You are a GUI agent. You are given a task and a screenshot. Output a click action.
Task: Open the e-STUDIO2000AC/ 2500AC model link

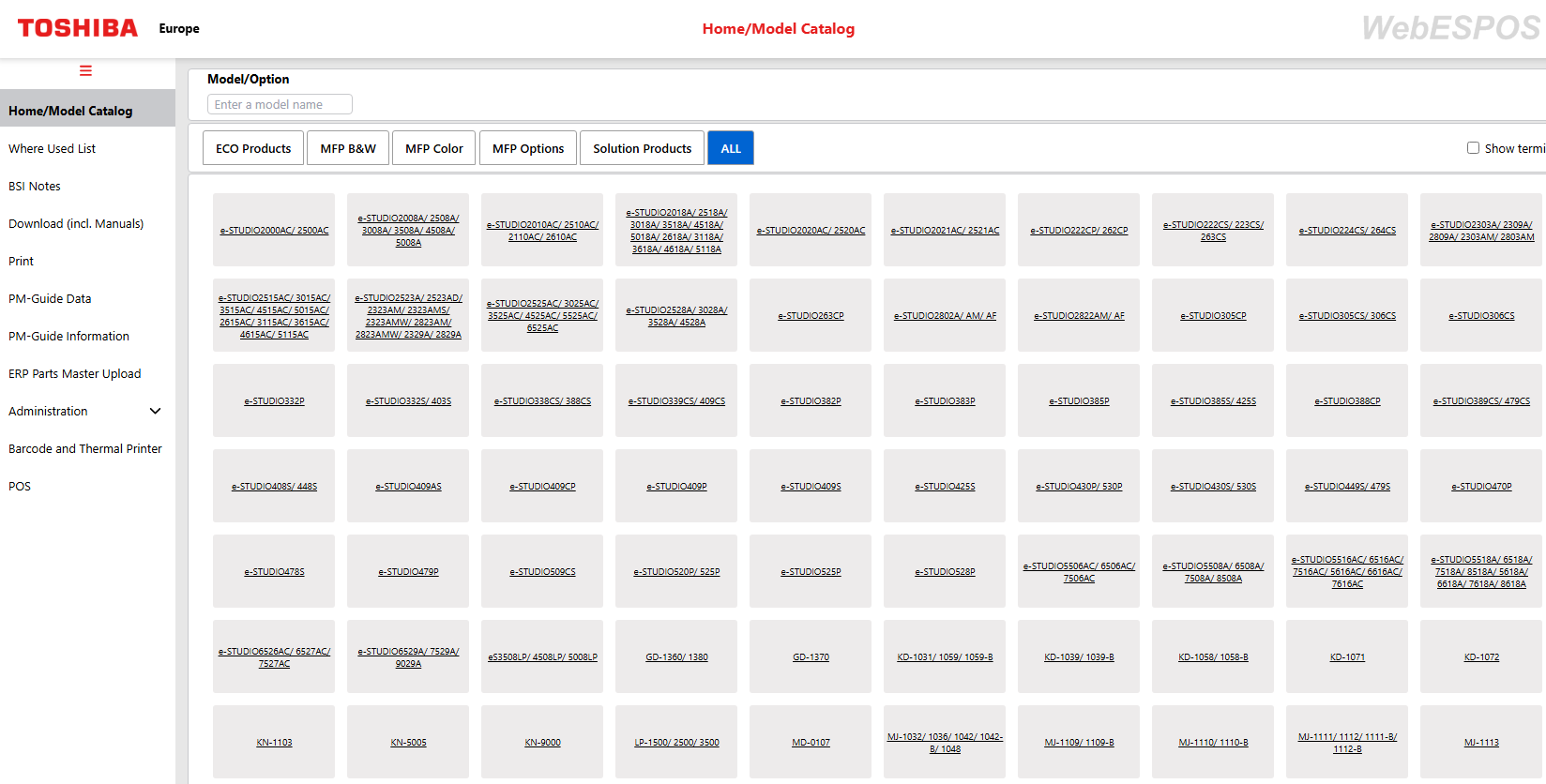point(274,231)
